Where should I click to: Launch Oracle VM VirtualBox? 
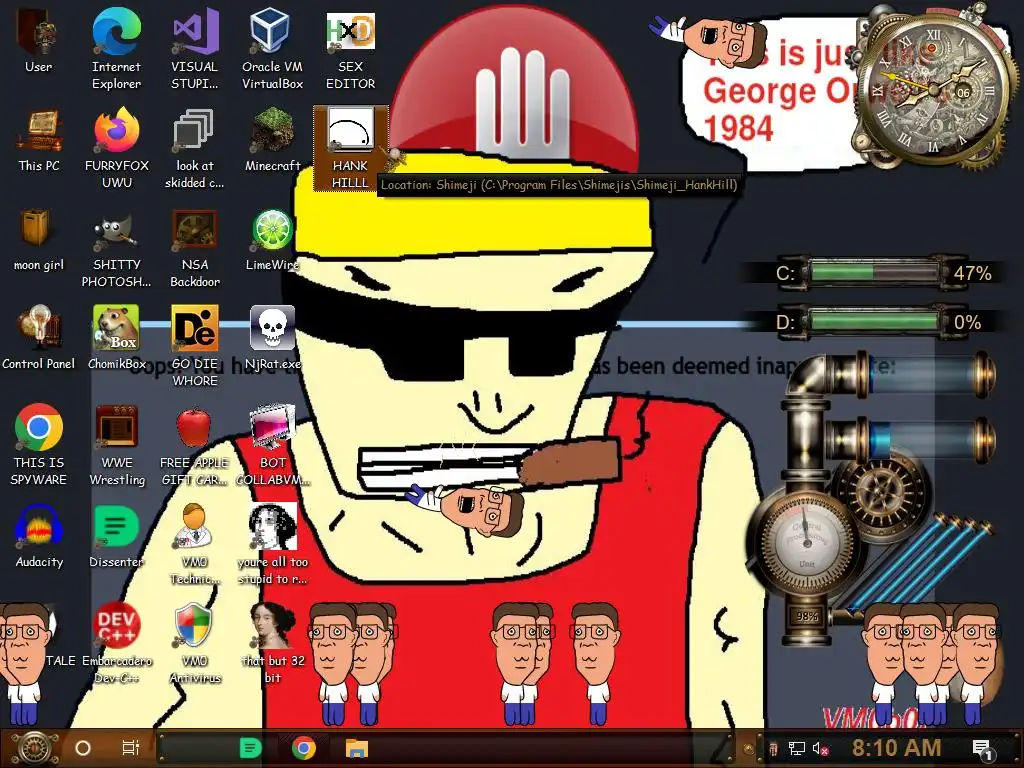click(x=272, y=49)
